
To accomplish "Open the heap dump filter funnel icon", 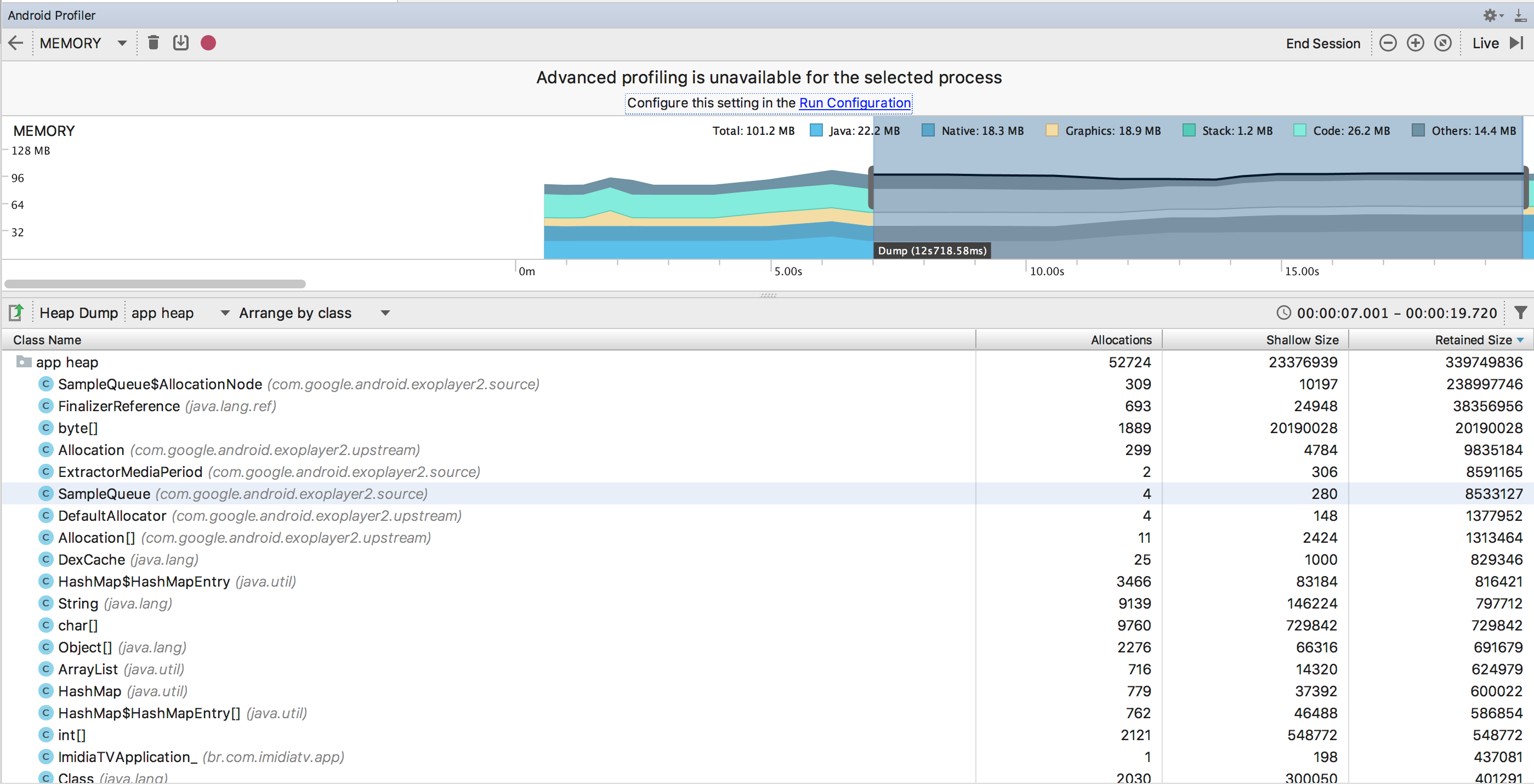I will (x=1521, y=313).
